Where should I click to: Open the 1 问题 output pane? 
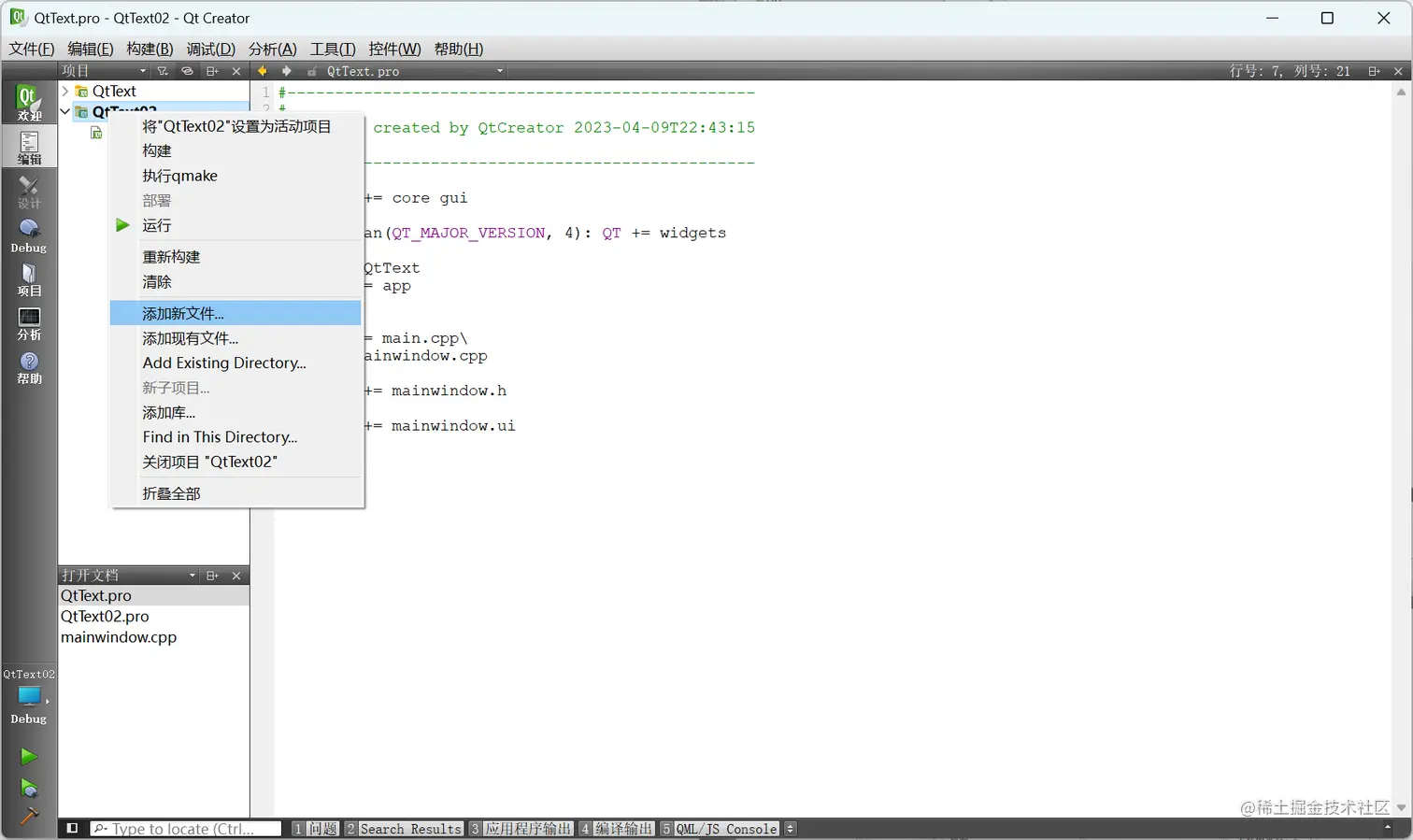pos(315,829)
